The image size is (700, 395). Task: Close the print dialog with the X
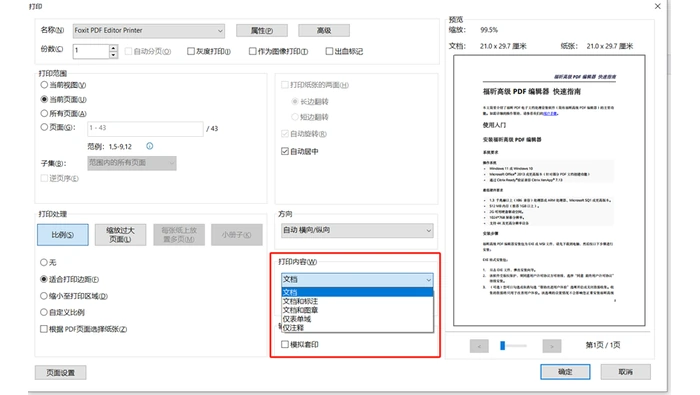658,6
